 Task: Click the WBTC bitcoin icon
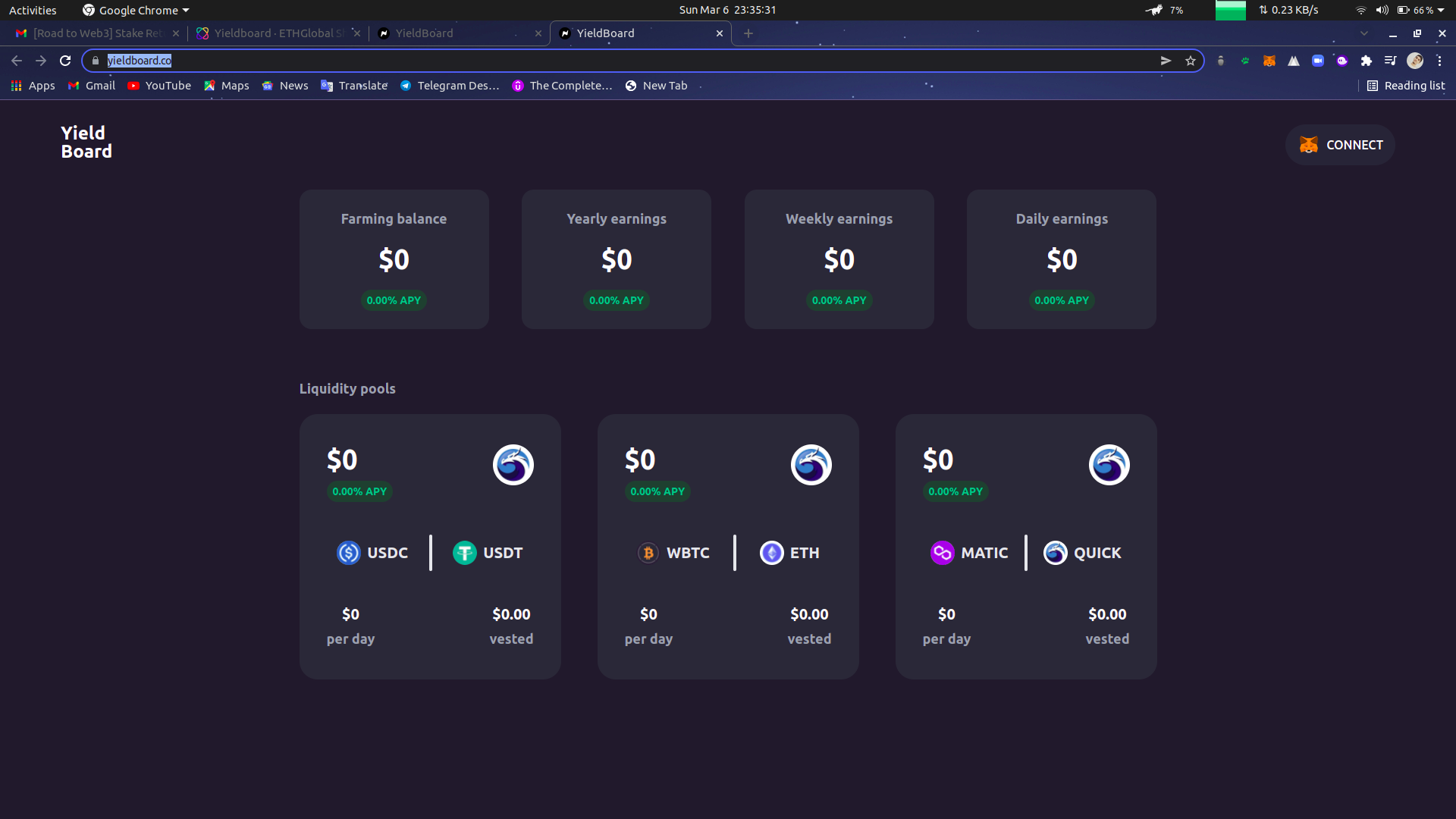tap(648, 553)
